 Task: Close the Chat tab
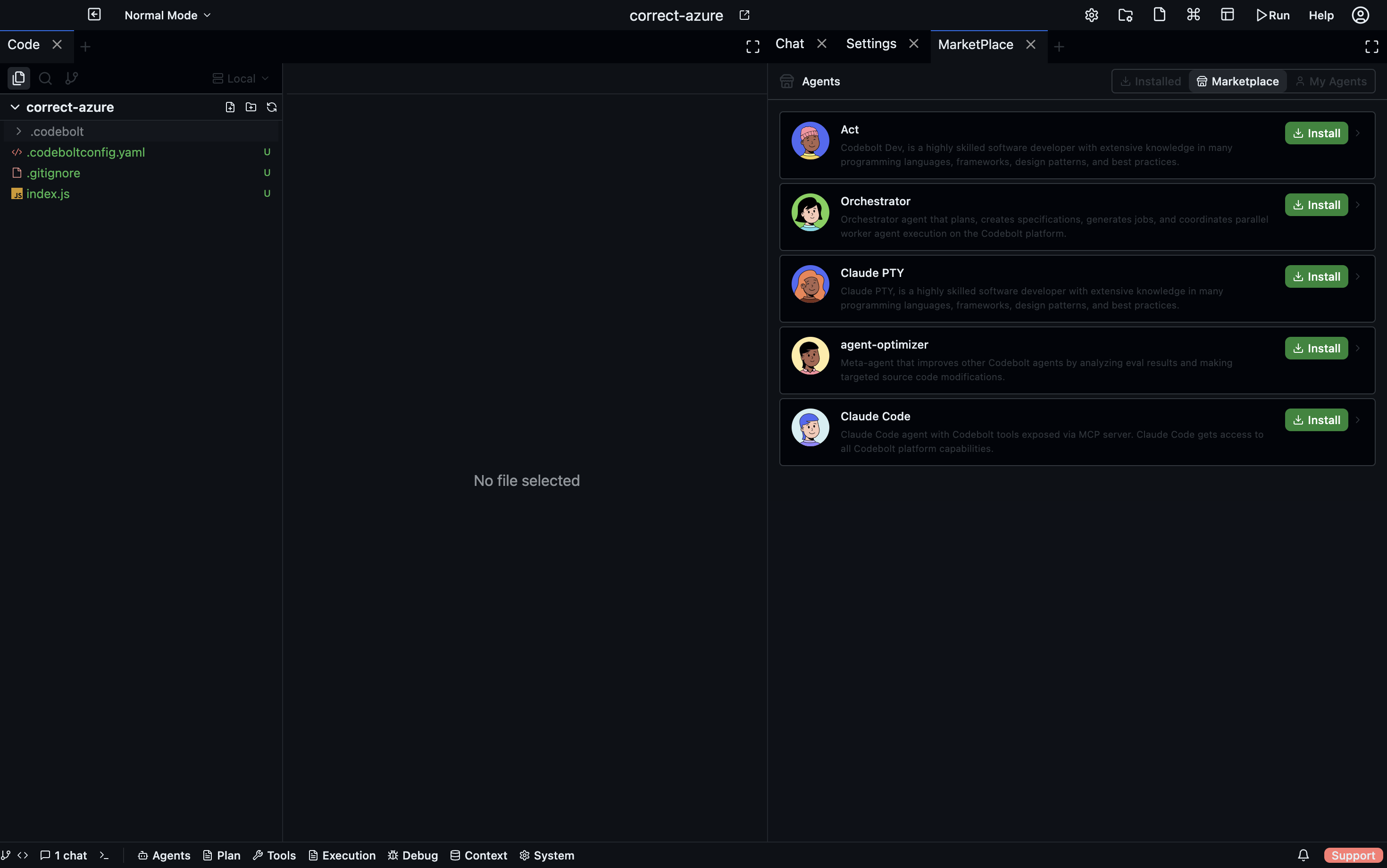click(821, 43)
